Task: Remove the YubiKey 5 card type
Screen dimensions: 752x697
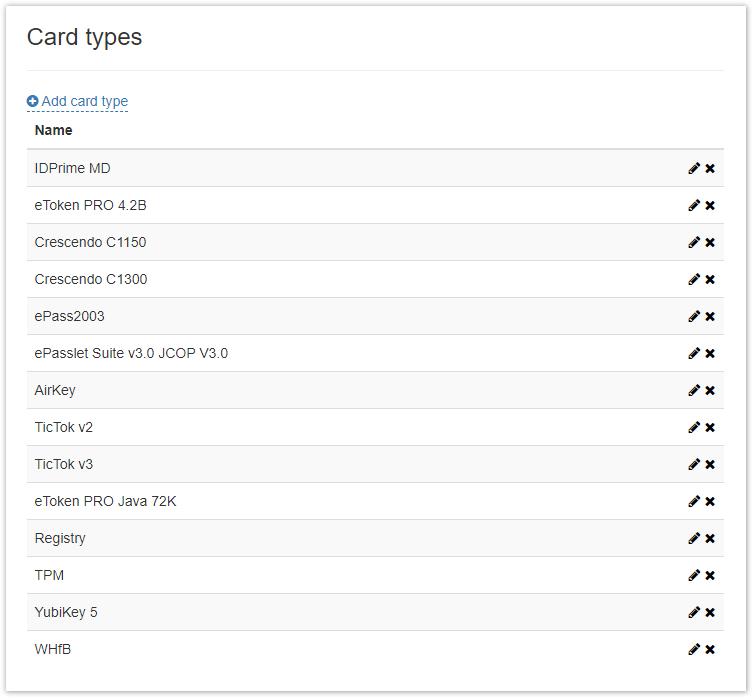Action: click(710, 612)
